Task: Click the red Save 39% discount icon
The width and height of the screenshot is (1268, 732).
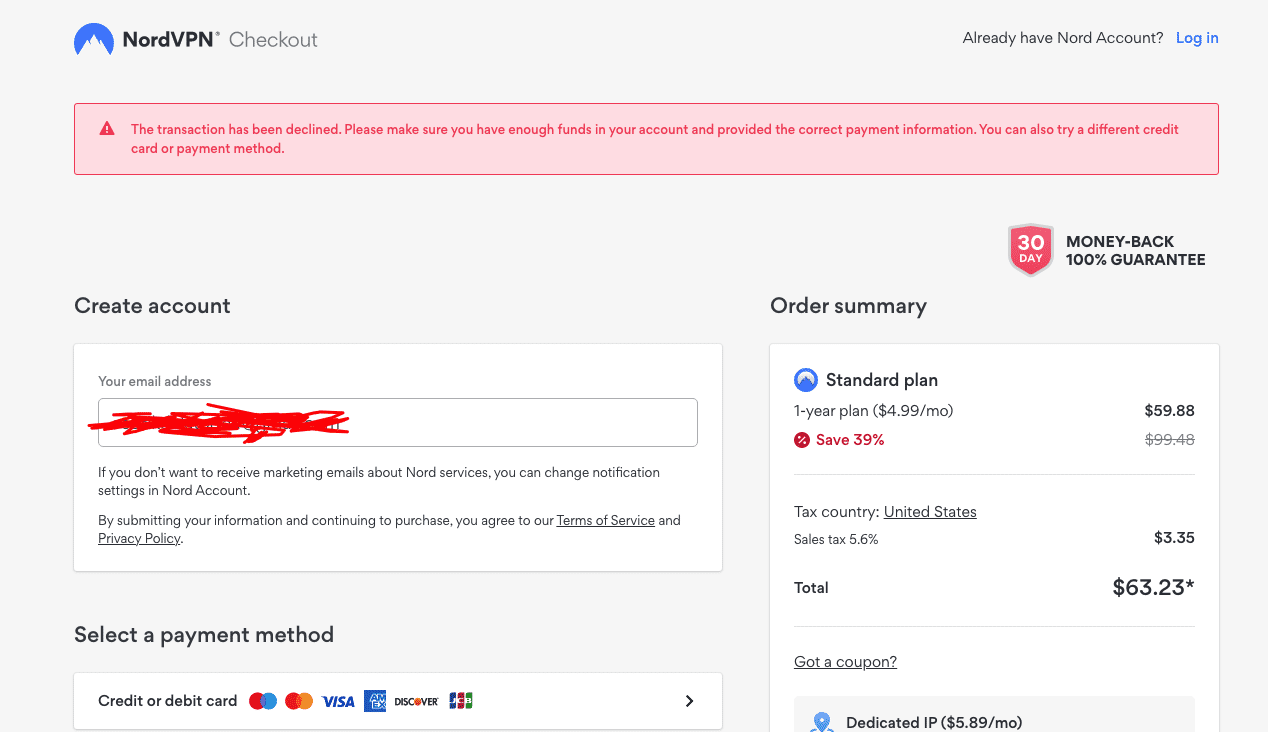Action: pos(802,440)
